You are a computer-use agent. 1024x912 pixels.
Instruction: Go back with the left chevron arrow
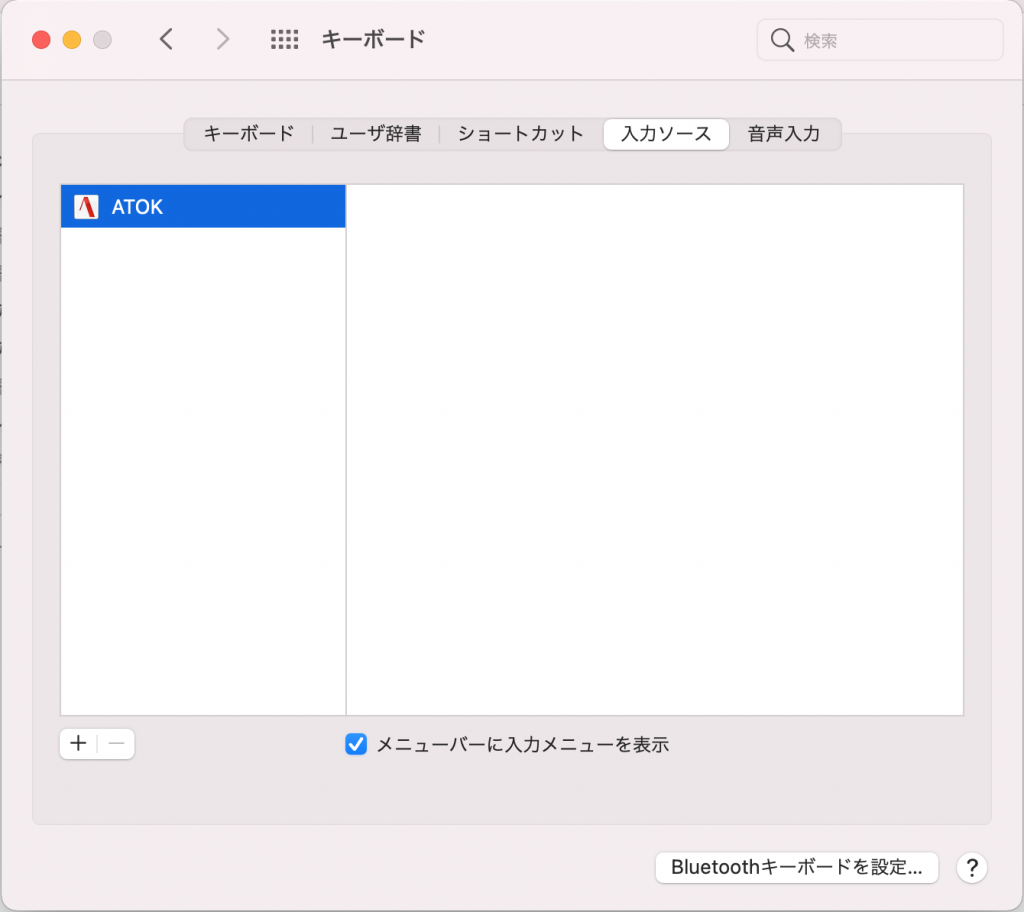(x=167, y=40)
